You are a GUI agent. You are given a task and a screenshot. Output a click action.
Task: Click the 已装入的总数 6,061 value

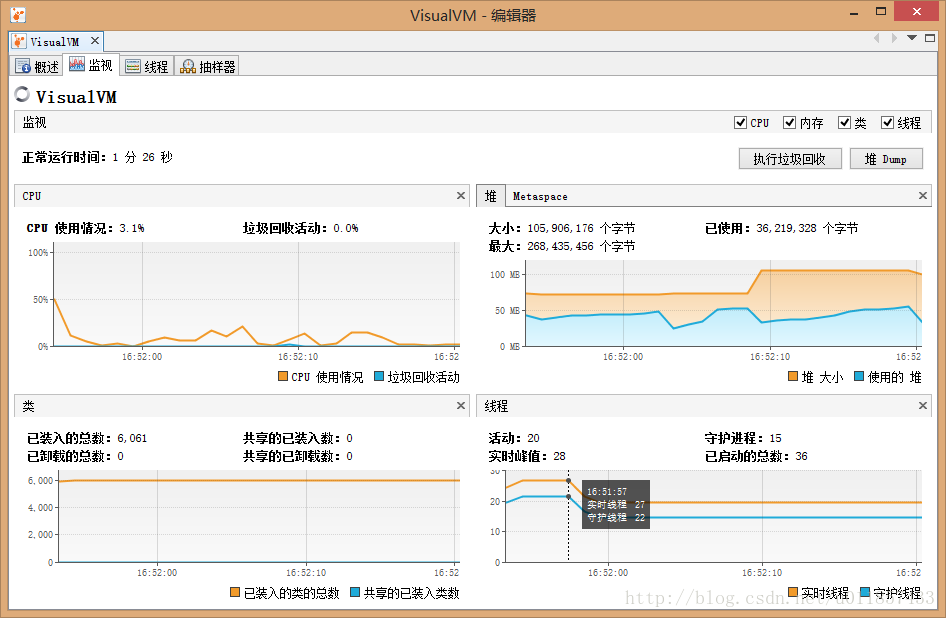tap(132, 438)
